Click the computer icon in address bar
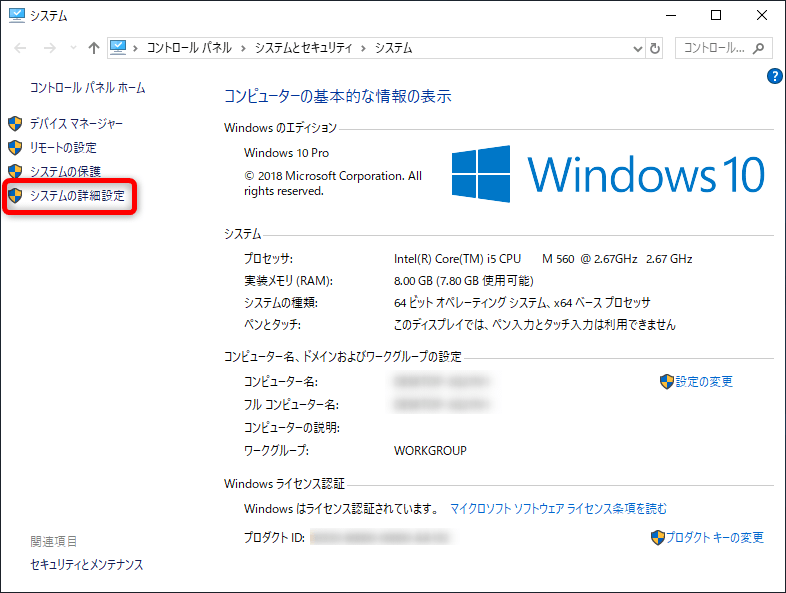This screenshot has width=786, height=593. (118, 48)
